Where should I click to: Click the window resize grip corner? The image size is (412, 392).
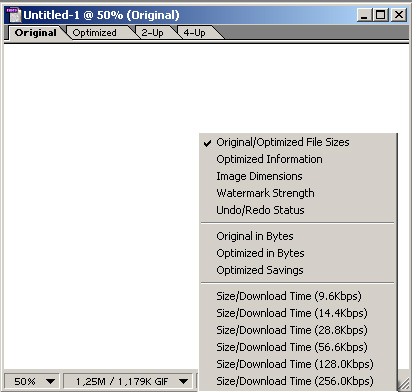pos(404,384)
